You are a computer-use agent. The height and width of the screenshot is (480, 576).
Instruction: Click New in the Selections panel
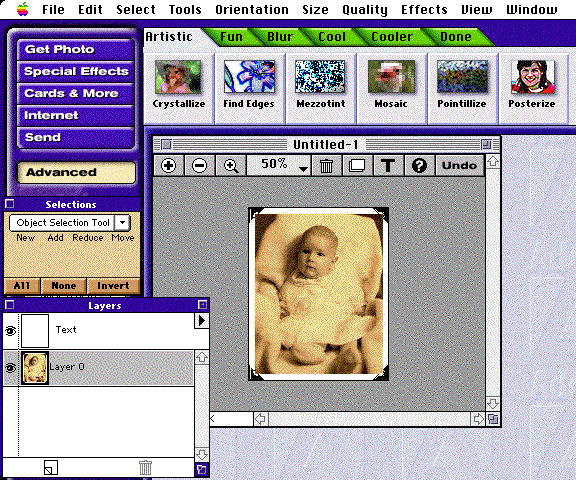tap(25, 238)
